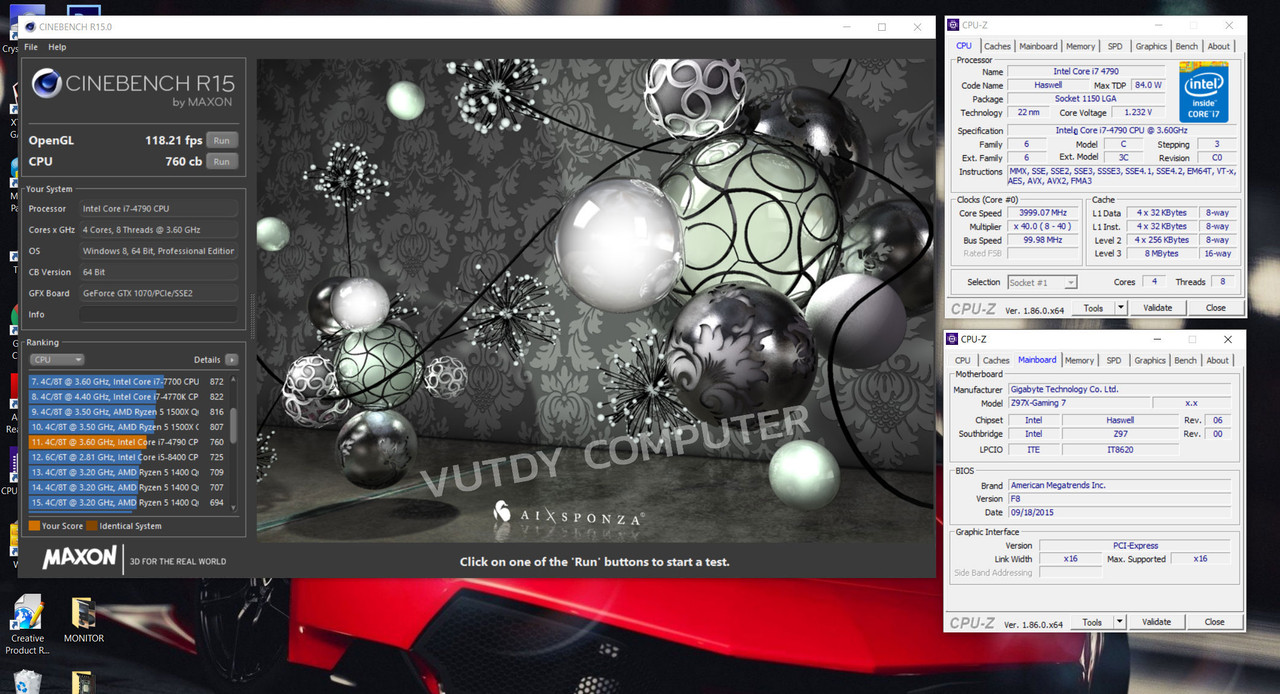Minimize the Cinebench R15.0 window
Screen dimensions: 1280x694
coord(846,27)
